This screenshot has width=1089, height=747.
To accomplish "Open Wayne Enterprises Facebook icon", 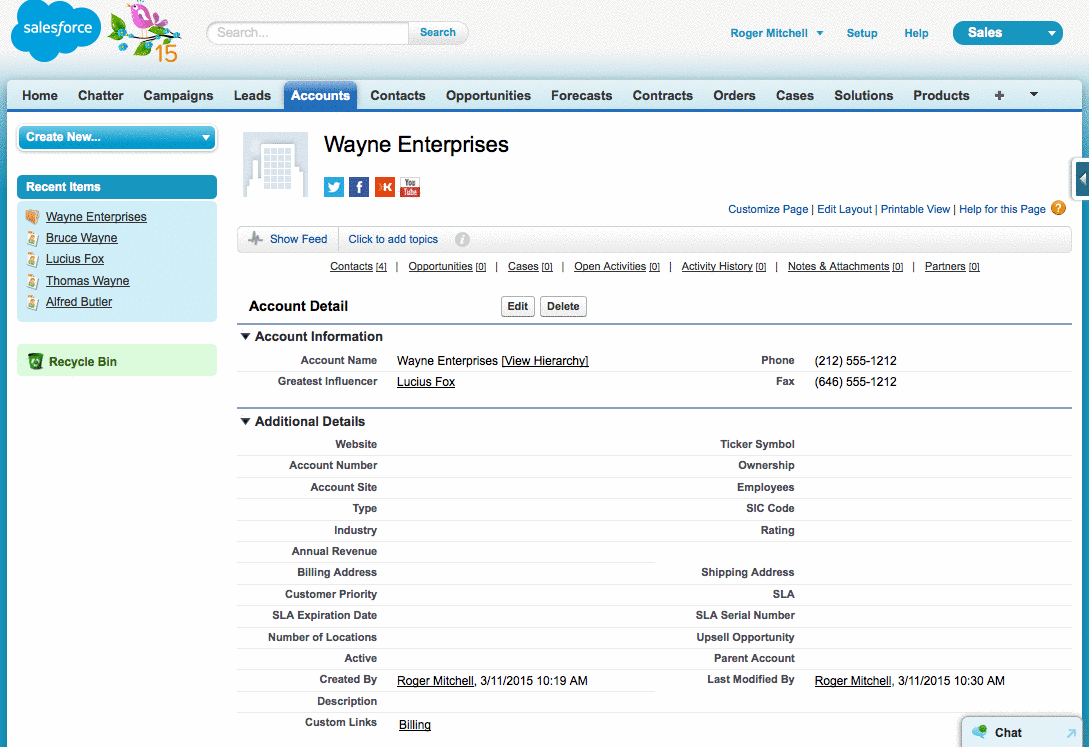I will pos(359,187).
